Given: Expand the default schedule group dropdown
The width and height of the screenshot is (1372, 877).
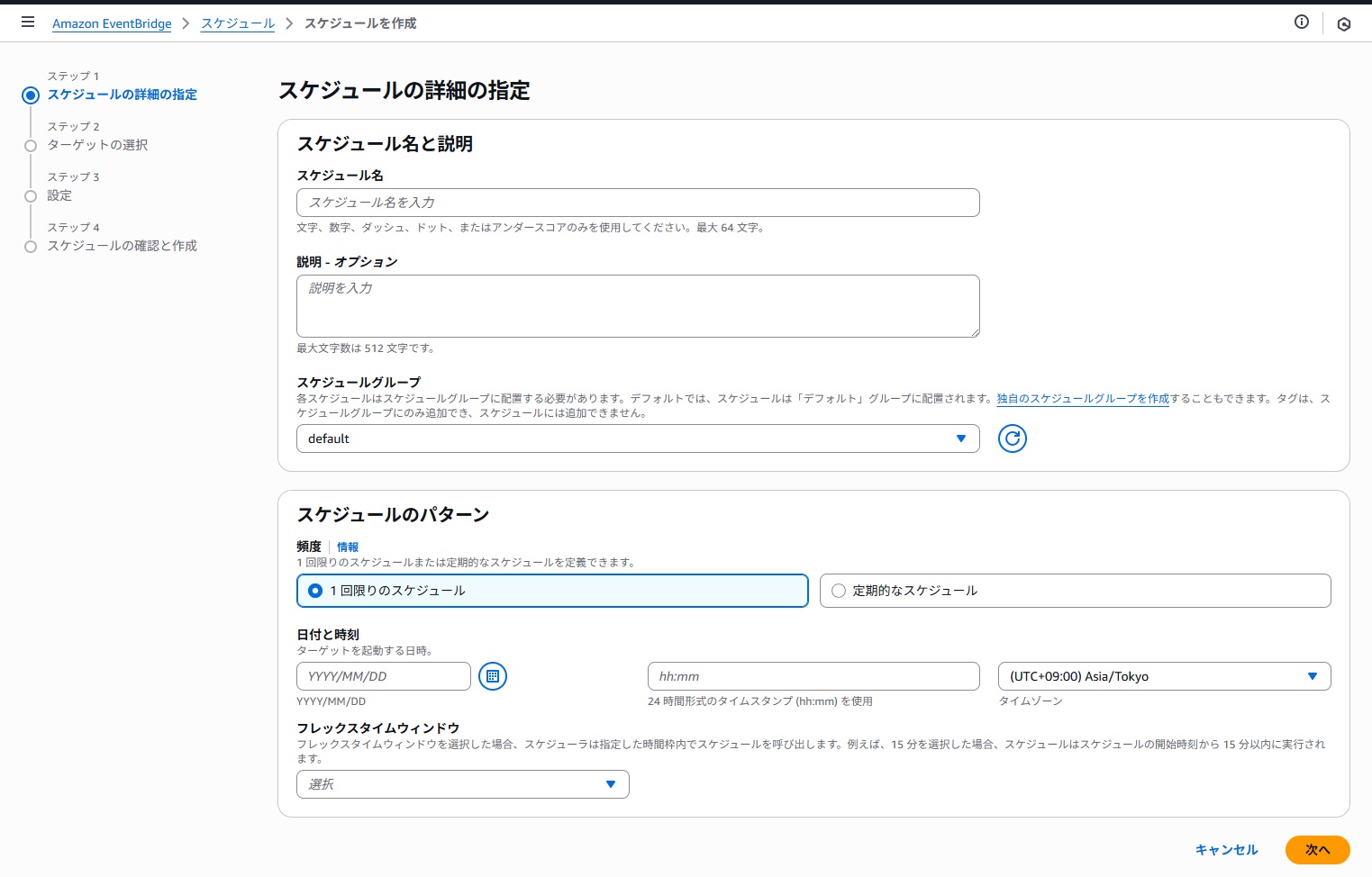Looking at the screenshot, I should [x=637, y=438].
